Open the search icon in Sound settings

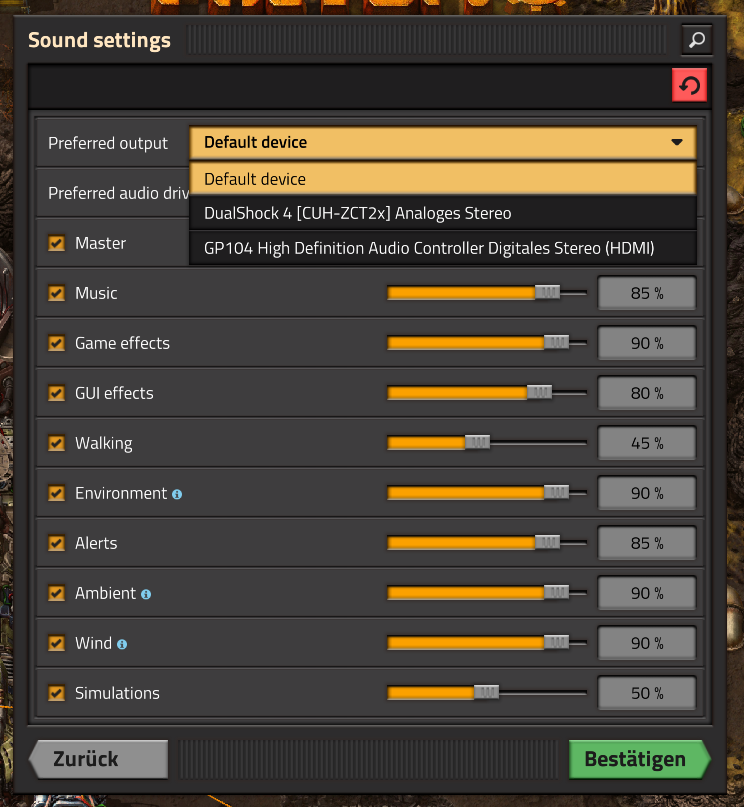pos(697,40)
